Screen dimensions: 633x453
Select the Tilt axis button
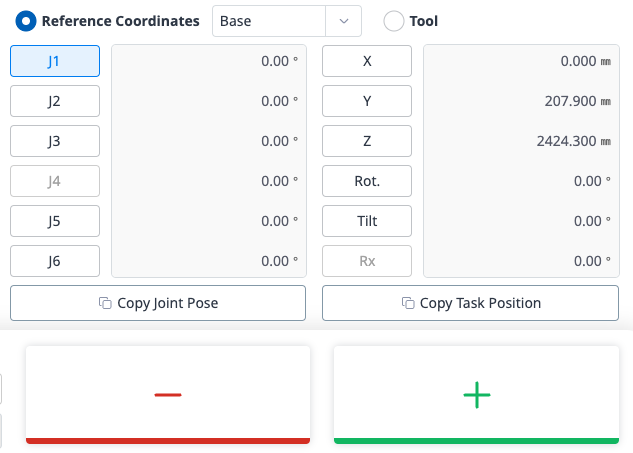[x=367, y=221]
